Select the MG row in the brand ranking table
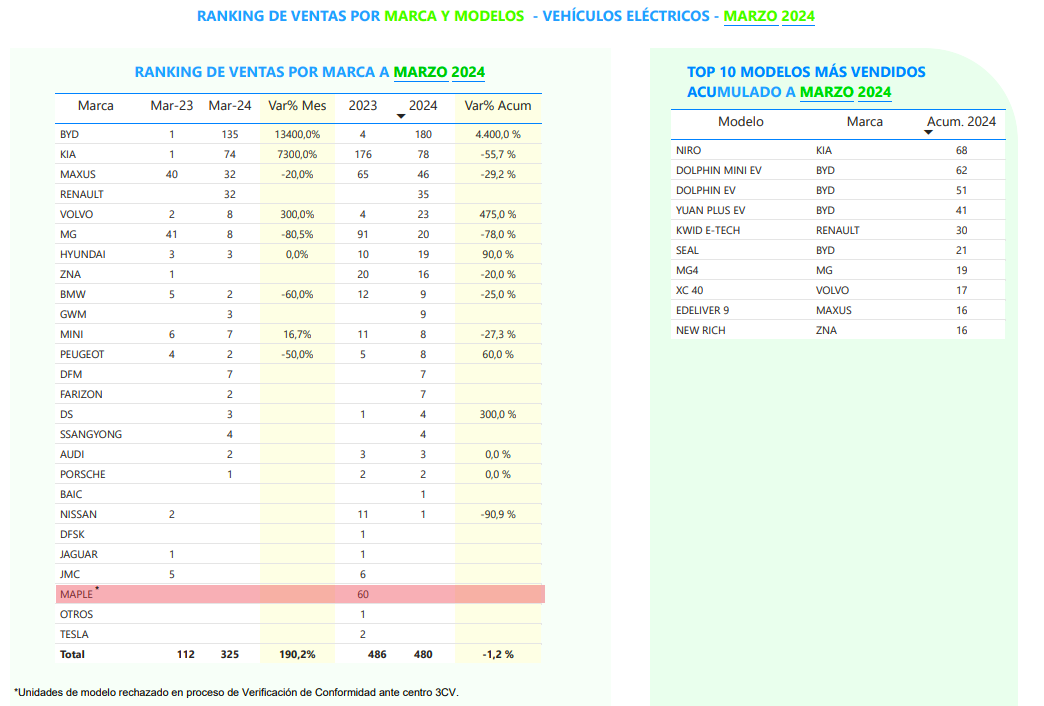1044x706 pixels. pos(298,234)
